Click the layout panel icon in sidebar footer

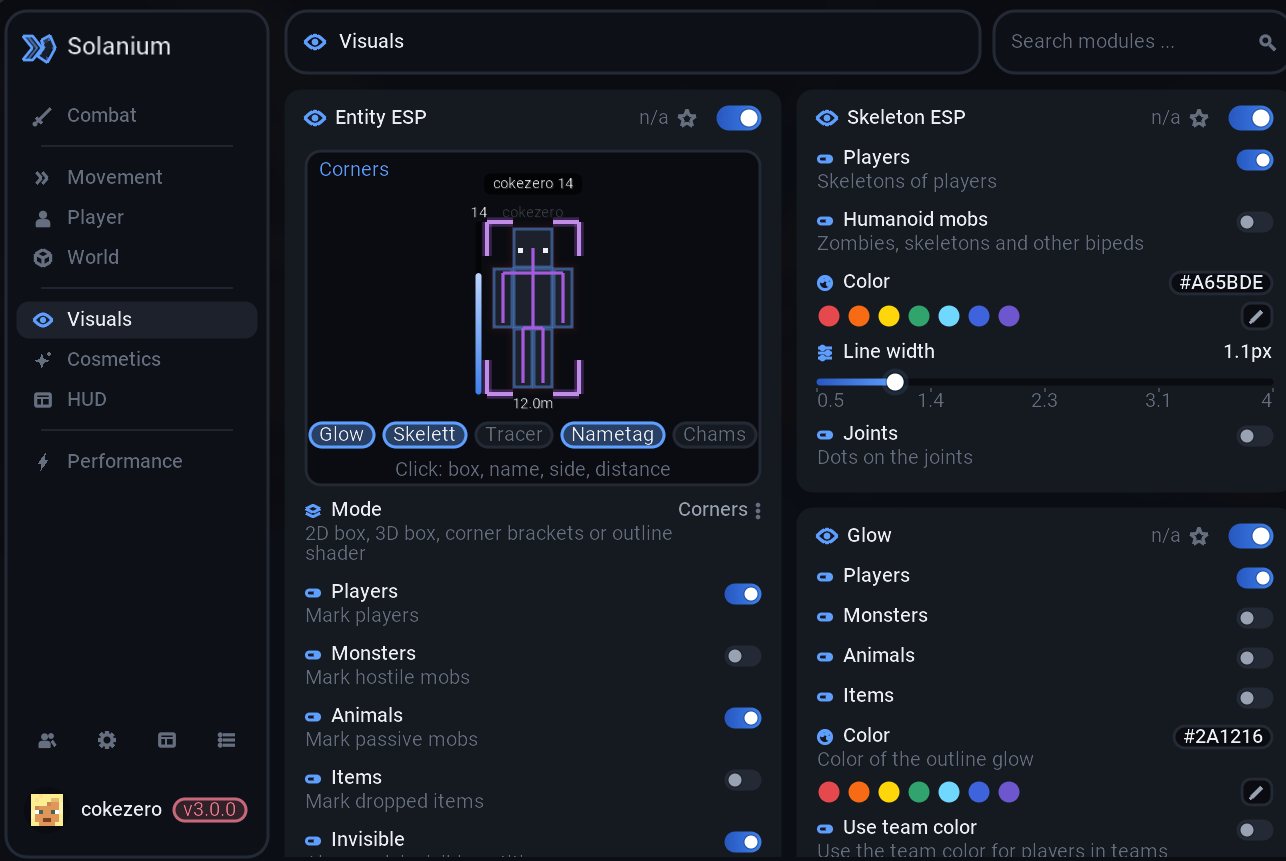click(x=167, y=740)
